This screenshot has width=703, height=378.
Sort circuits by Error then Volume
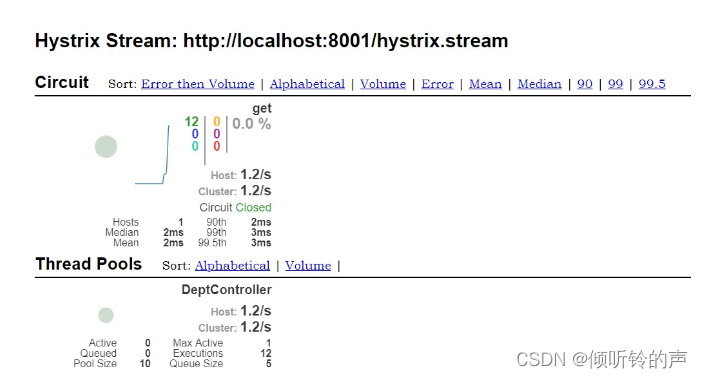(x=198, y=84)
